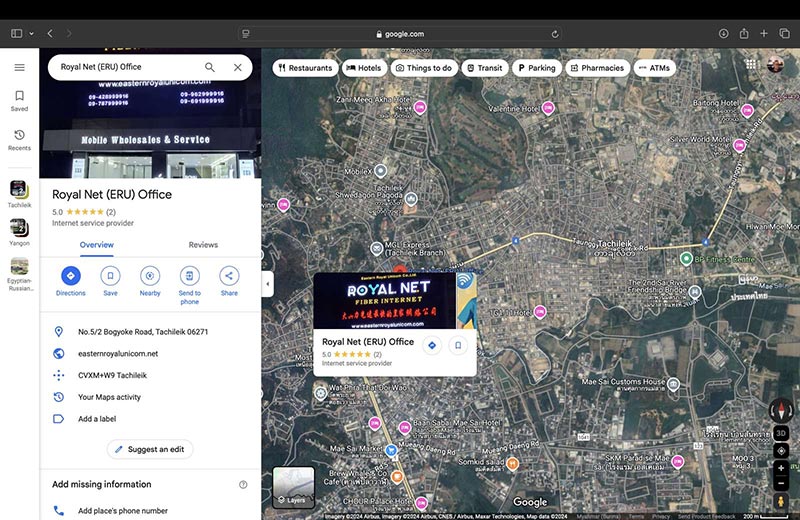Click the Suggest an edit button

(150, 449)
